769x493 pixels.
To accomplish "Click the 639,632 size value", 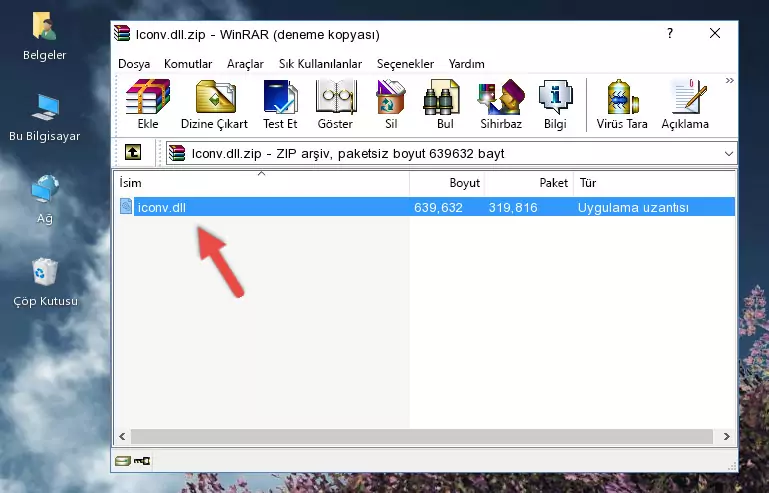I will click(x=438, y=208).
